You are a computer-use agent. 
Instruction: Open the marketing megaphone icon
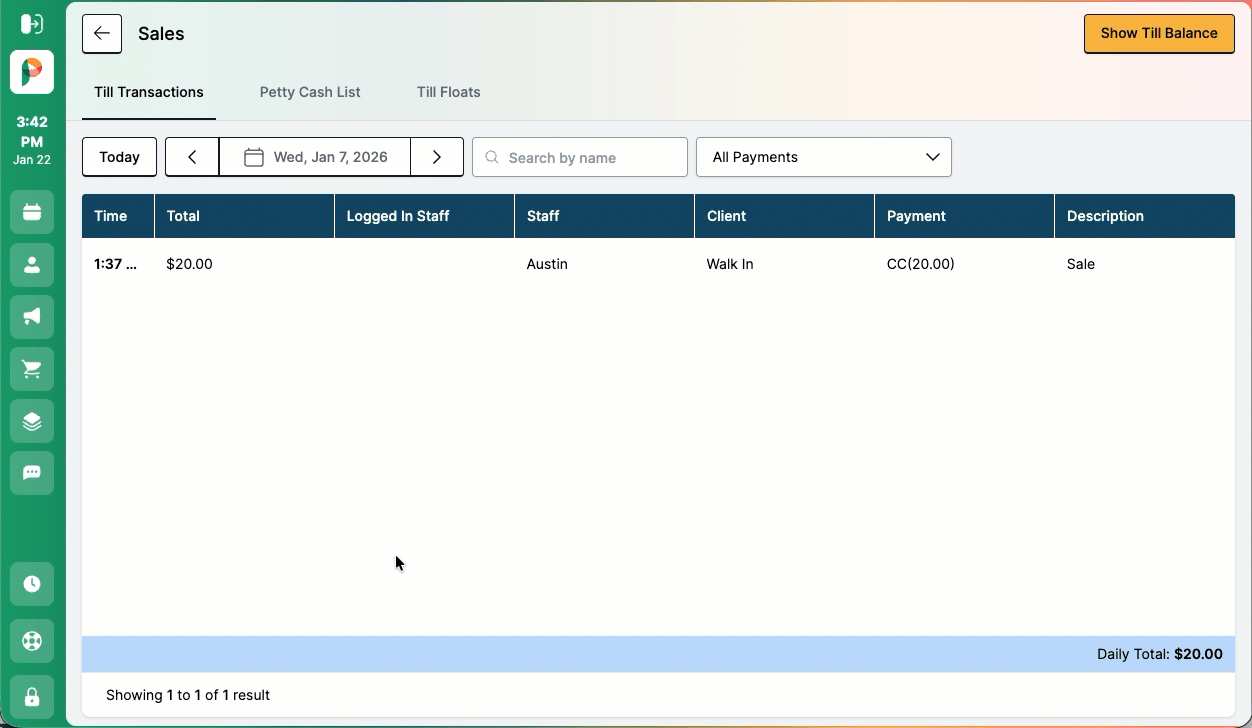click(x=32, y=317)
